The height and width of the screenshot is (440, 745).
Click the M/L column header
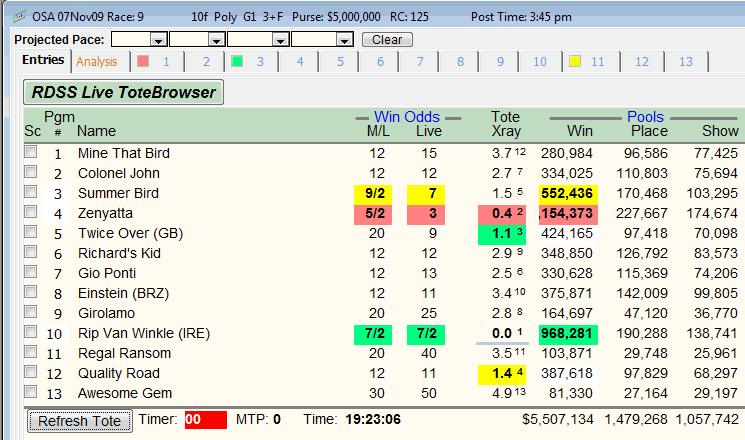(x=378, y=131)
